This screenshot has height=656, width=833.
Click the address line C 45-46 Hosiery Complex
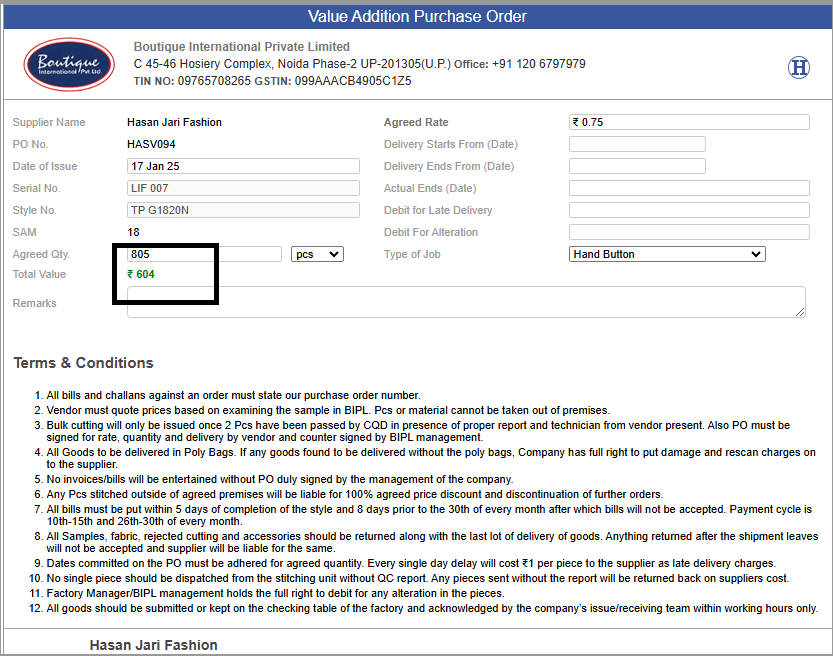point(292,64)
